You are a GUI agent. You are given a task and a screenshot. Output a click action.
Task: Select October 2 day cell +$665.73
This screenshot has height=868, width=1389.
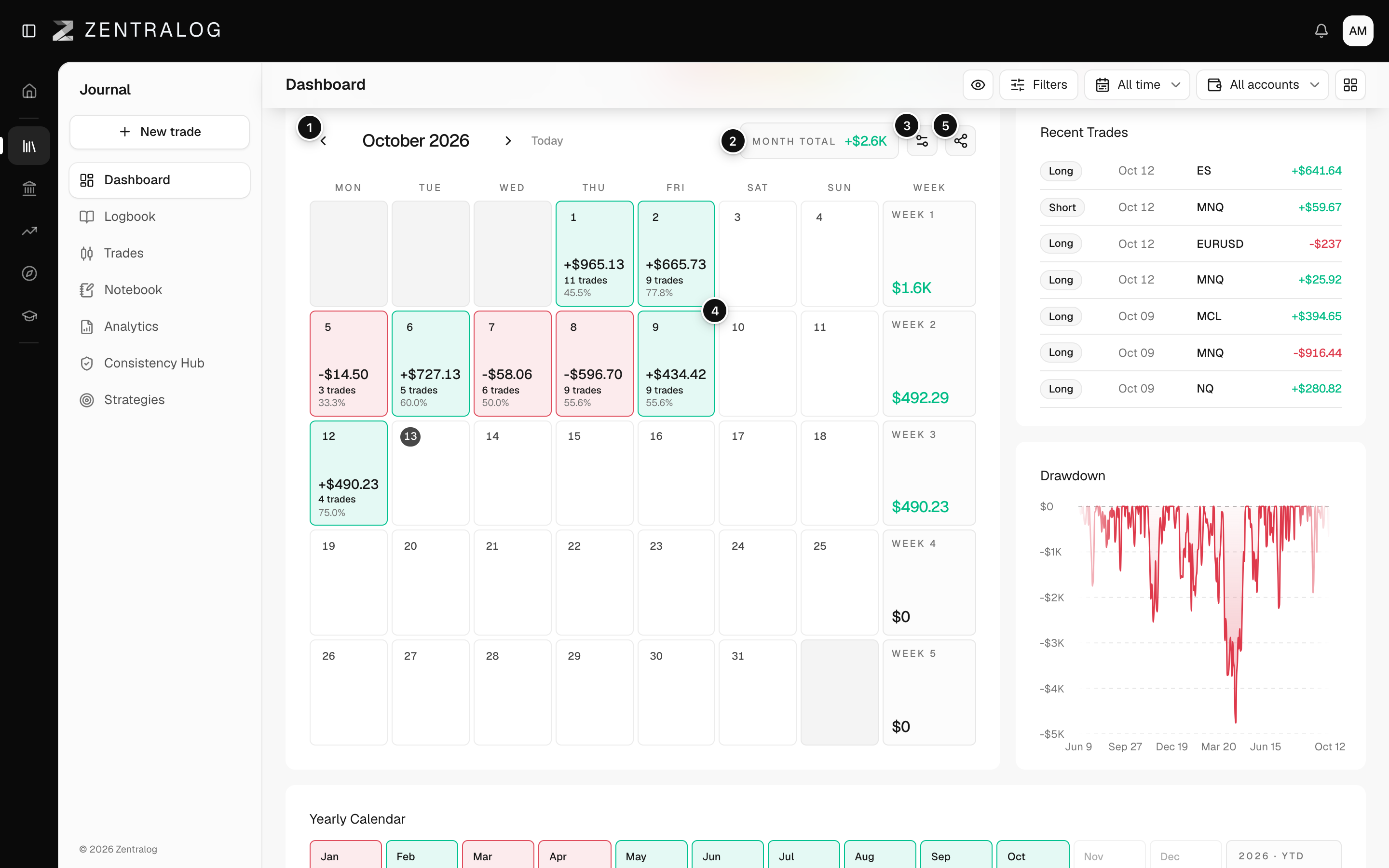pos(676,254)
